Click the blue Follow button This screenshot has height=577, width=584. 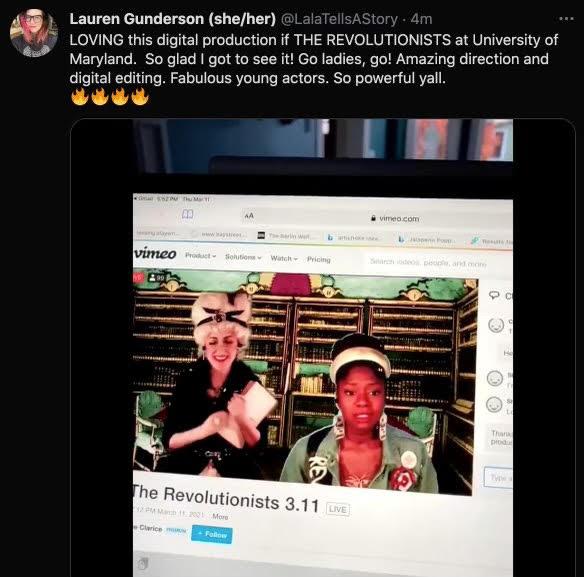tap(212, 535)
